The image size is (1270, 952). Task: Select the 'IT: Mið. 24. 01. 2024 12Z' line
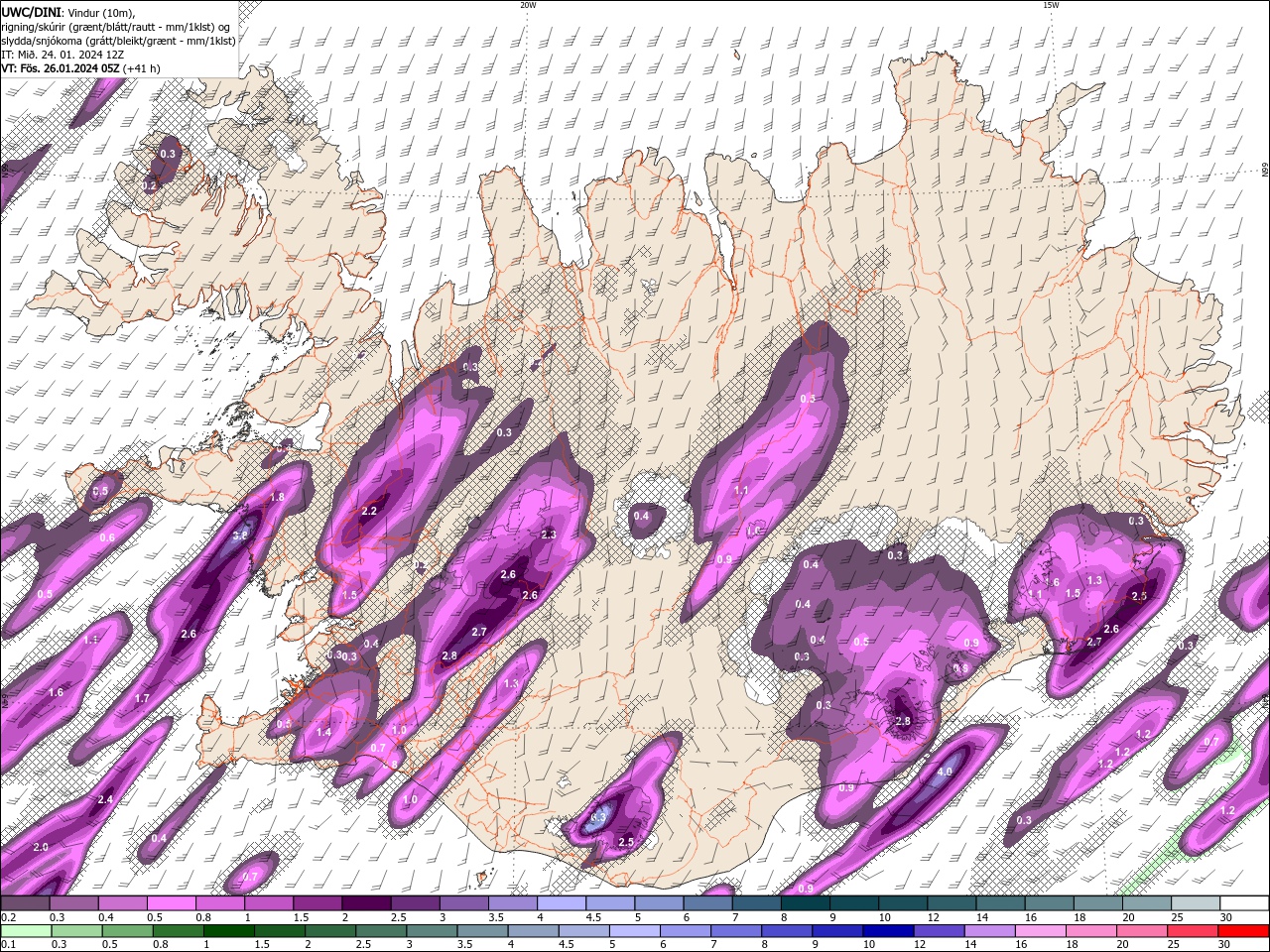(63, 55)
